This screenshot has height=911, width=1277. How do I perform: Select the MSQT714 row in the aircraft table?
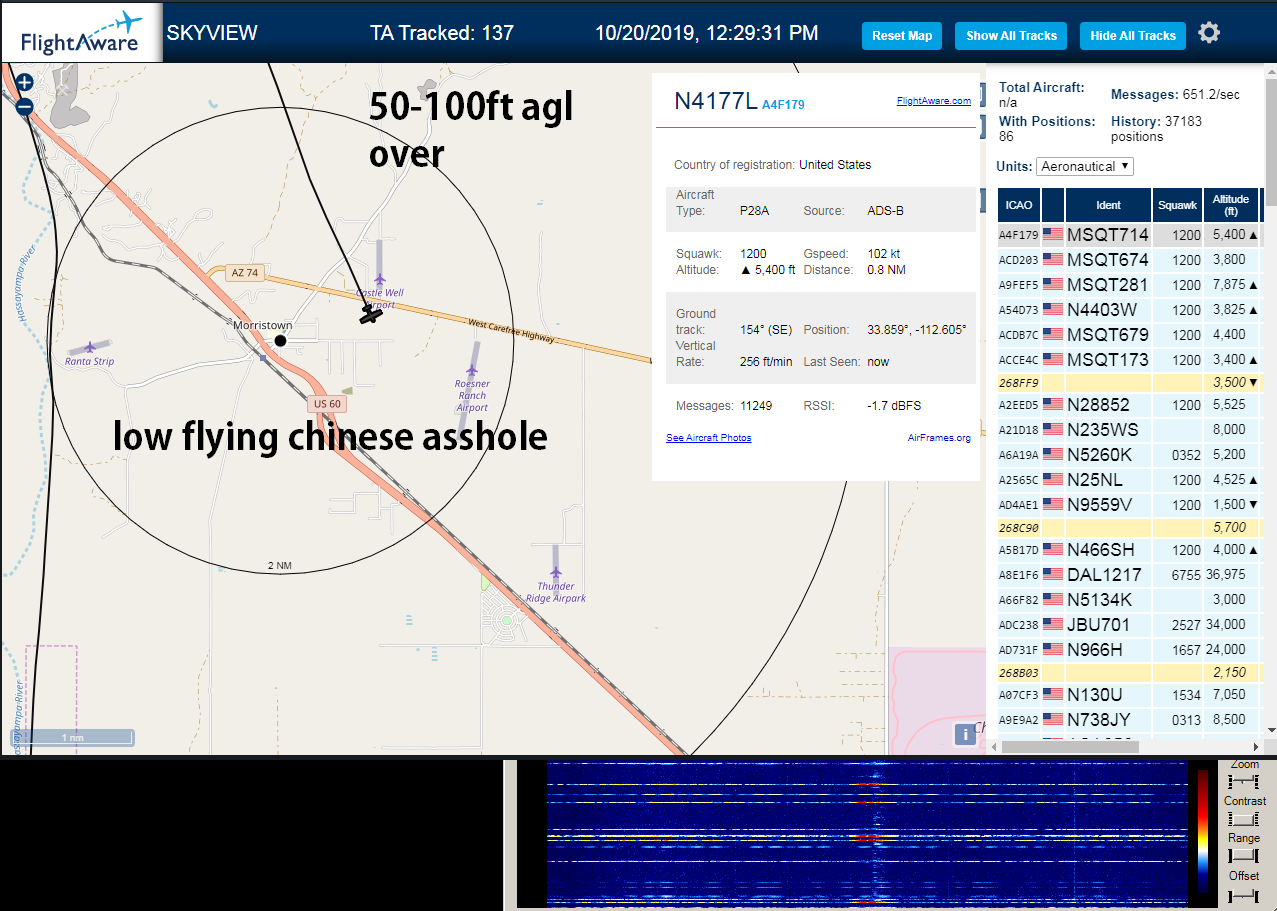(1129, 235)
